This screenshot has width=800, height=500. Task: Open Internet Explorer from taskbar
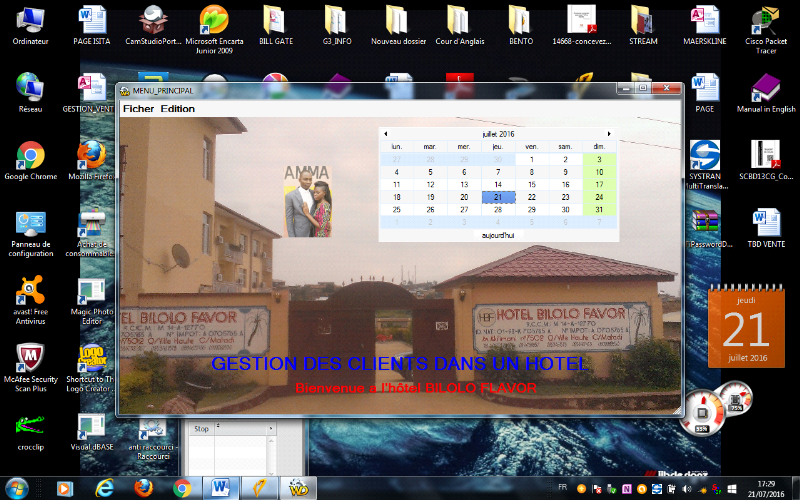click(x=104, y=489)
